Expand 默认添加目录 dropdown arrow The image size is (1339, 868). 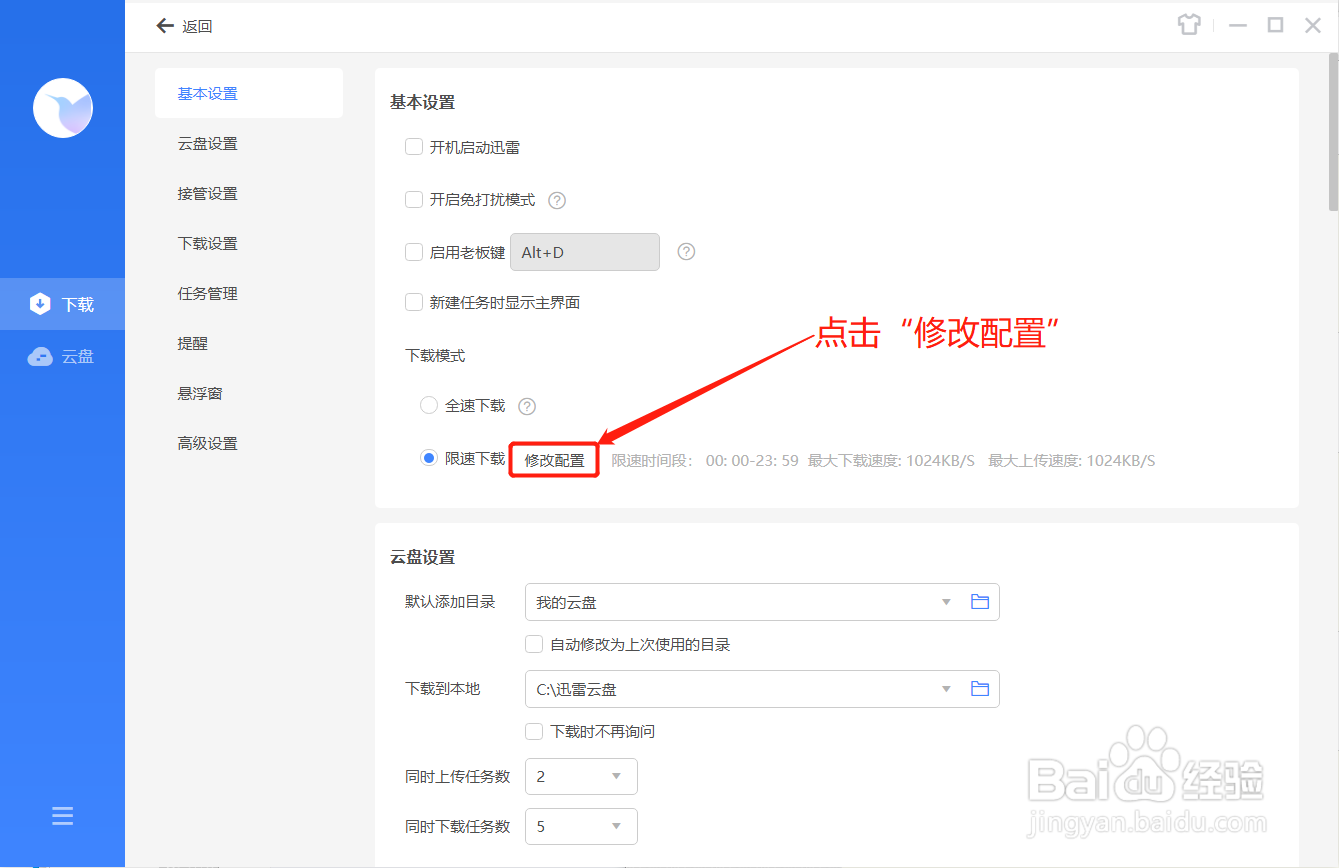[946, 603]
